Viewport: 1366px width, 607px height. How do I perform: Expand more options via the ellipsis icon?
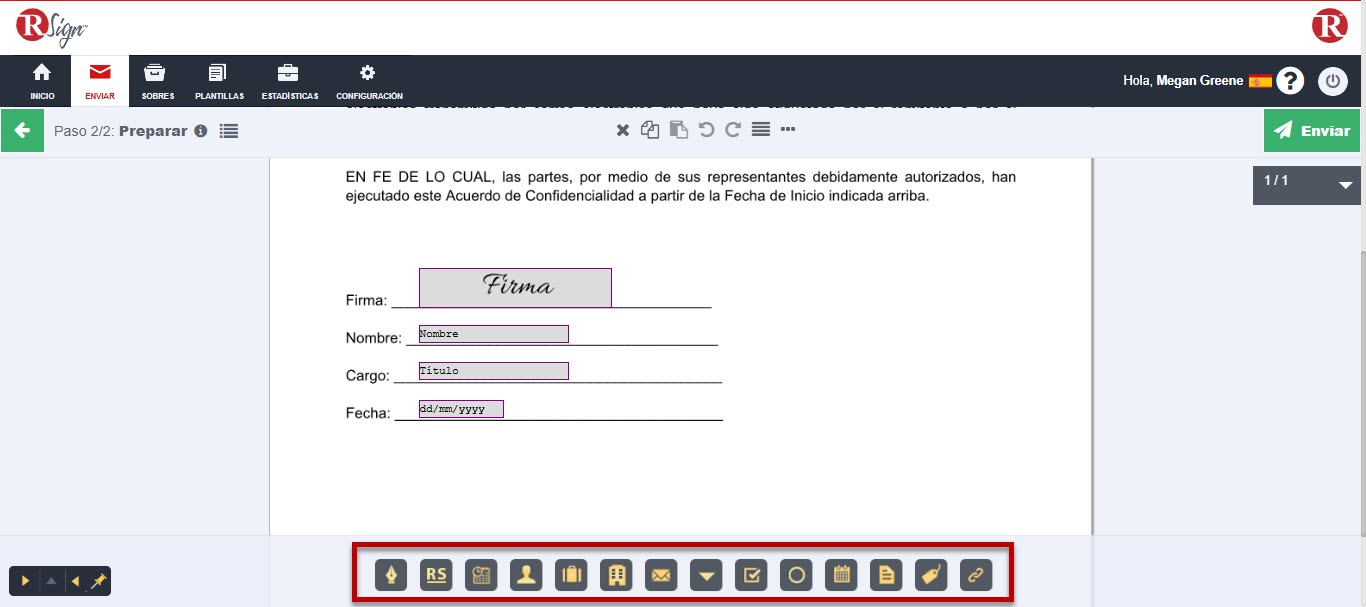[787, 129]
